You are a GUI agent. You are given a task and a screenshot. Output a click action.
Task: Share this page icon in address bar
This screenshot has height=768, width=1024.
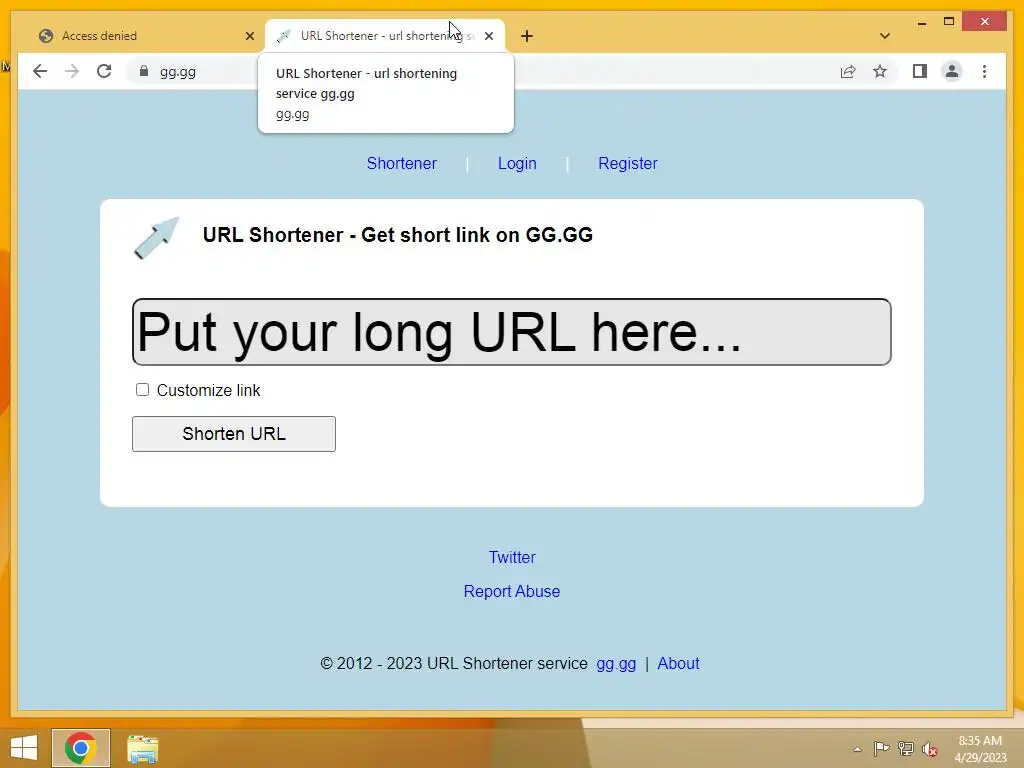(848, 71)
